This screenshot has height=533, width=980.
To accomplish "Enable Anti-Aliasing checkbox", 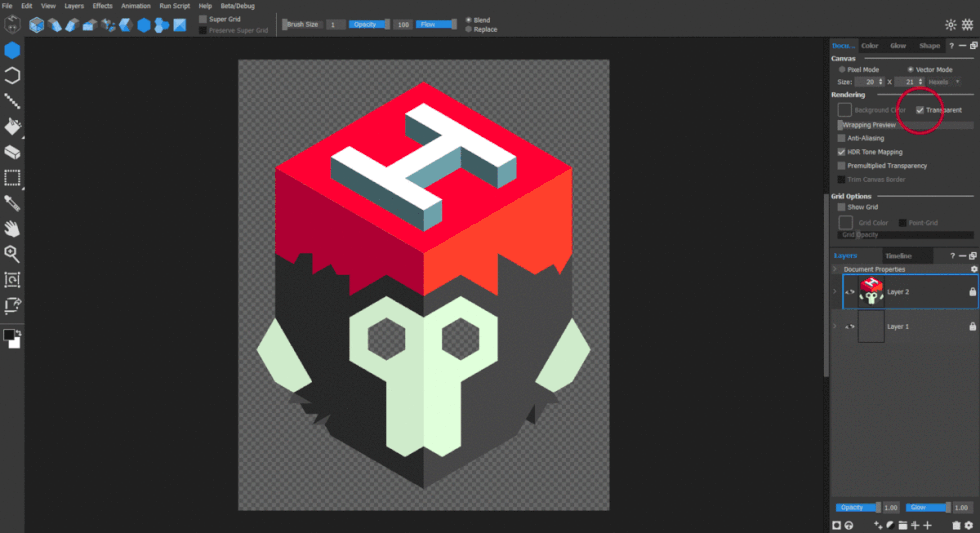I will coord(841,138).
